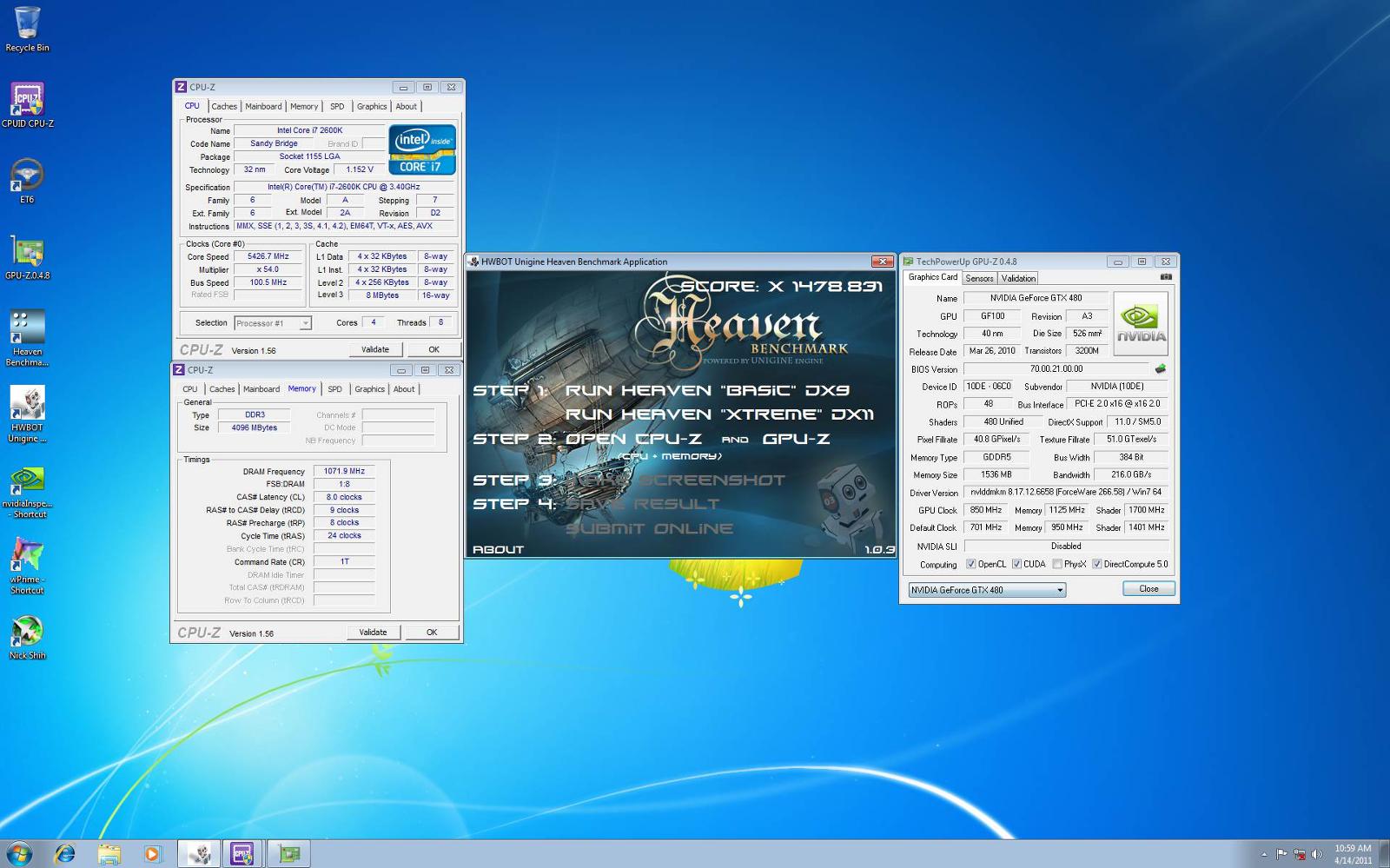
Task: Click Submit Online in Heaven app
Action: pyautogui.click(x=649, y=528)
